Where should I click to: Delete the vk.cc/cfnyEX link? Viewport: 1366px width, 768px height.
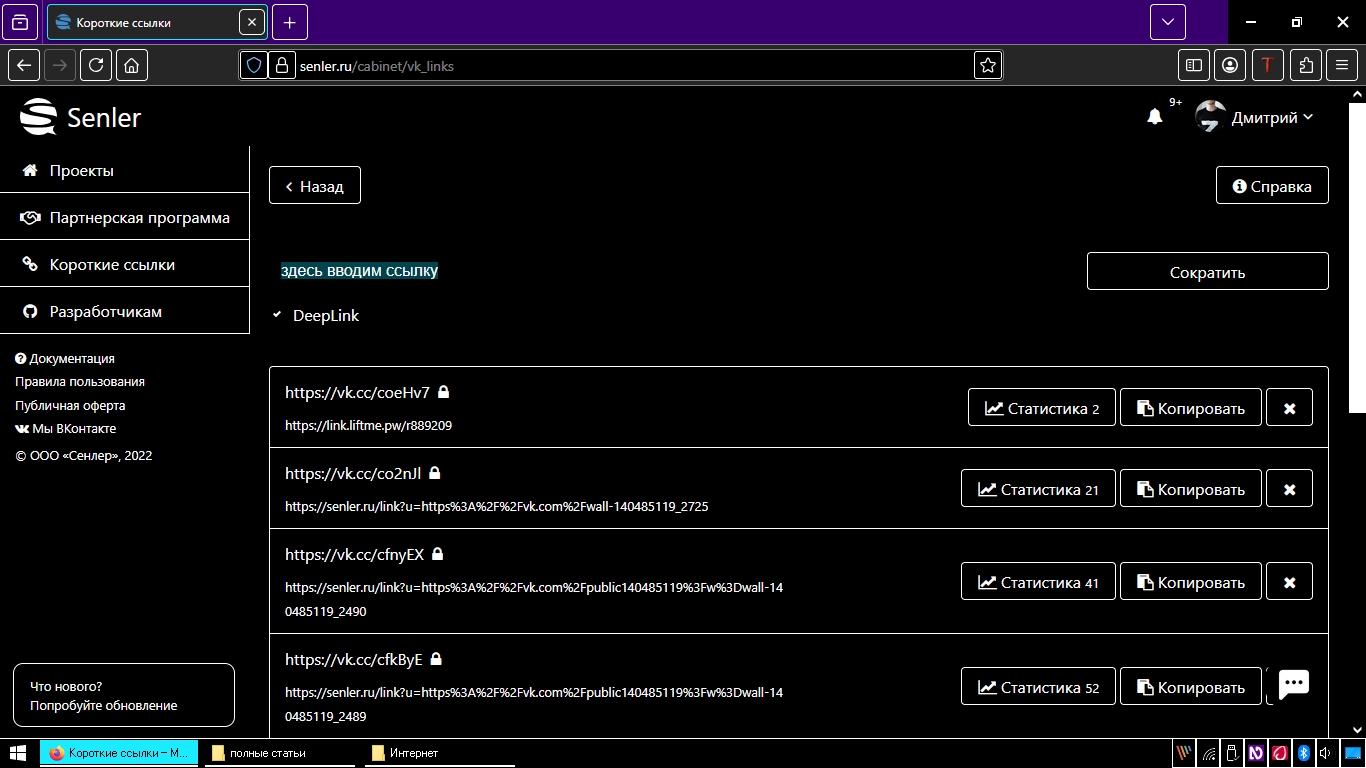1289,582
